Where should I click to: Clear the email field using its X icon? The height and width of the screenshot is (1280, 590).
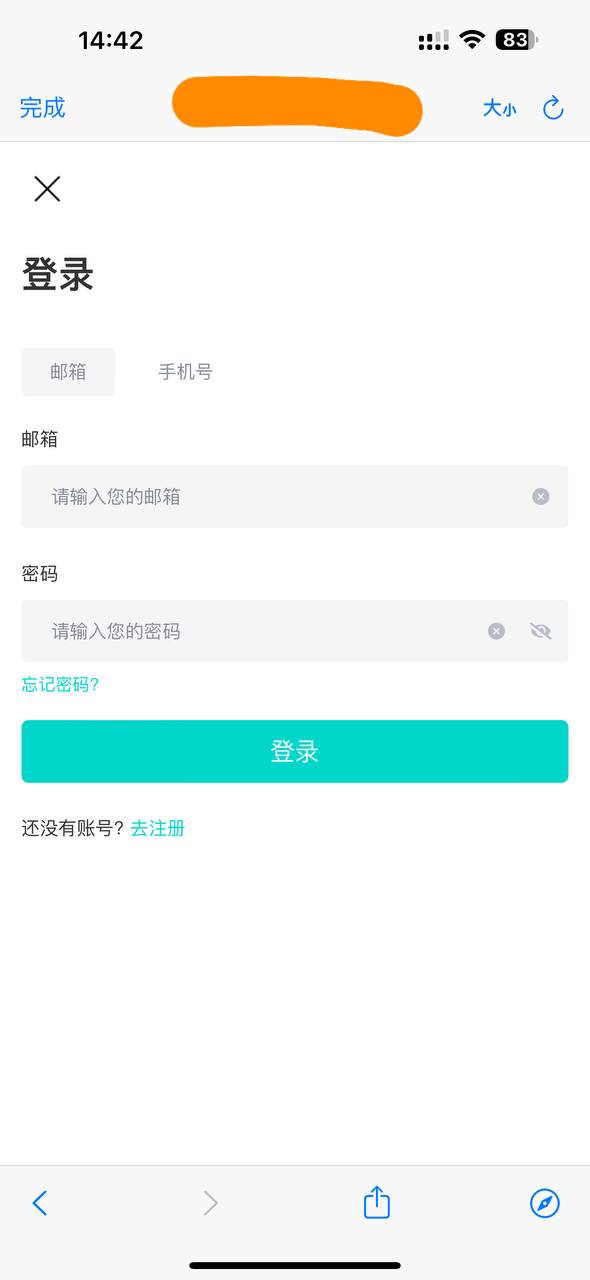[540, 496]
